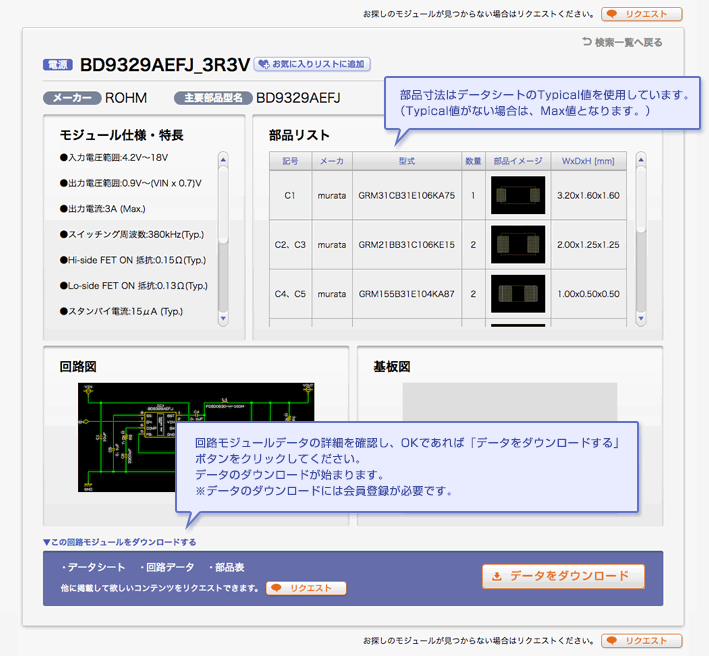Select part number GRM155B31E104KA87
This screenshot has height=656, width=709.
406,294
